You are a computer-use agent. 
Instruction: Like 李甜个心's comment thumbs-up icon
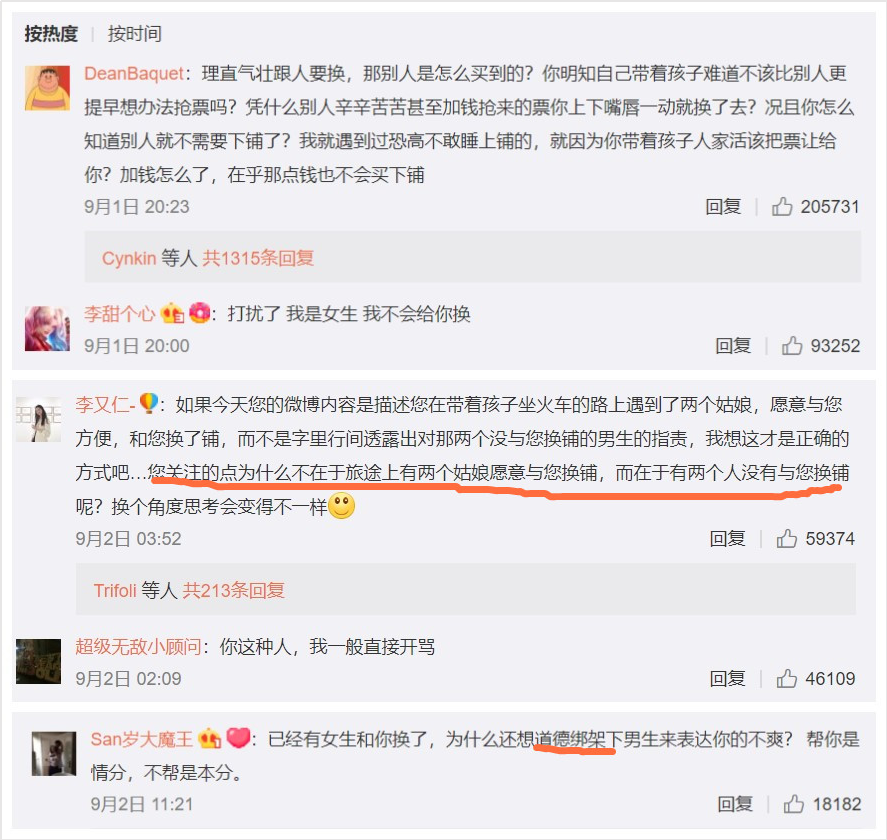coord(792,345)
